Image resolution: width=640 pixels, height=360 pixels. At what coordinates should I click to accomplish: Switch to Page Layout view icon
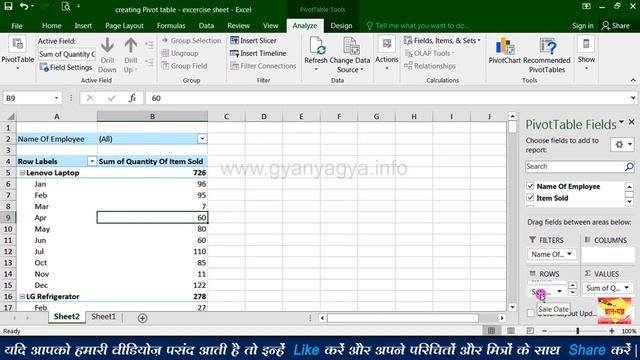[x=511, y=331]
